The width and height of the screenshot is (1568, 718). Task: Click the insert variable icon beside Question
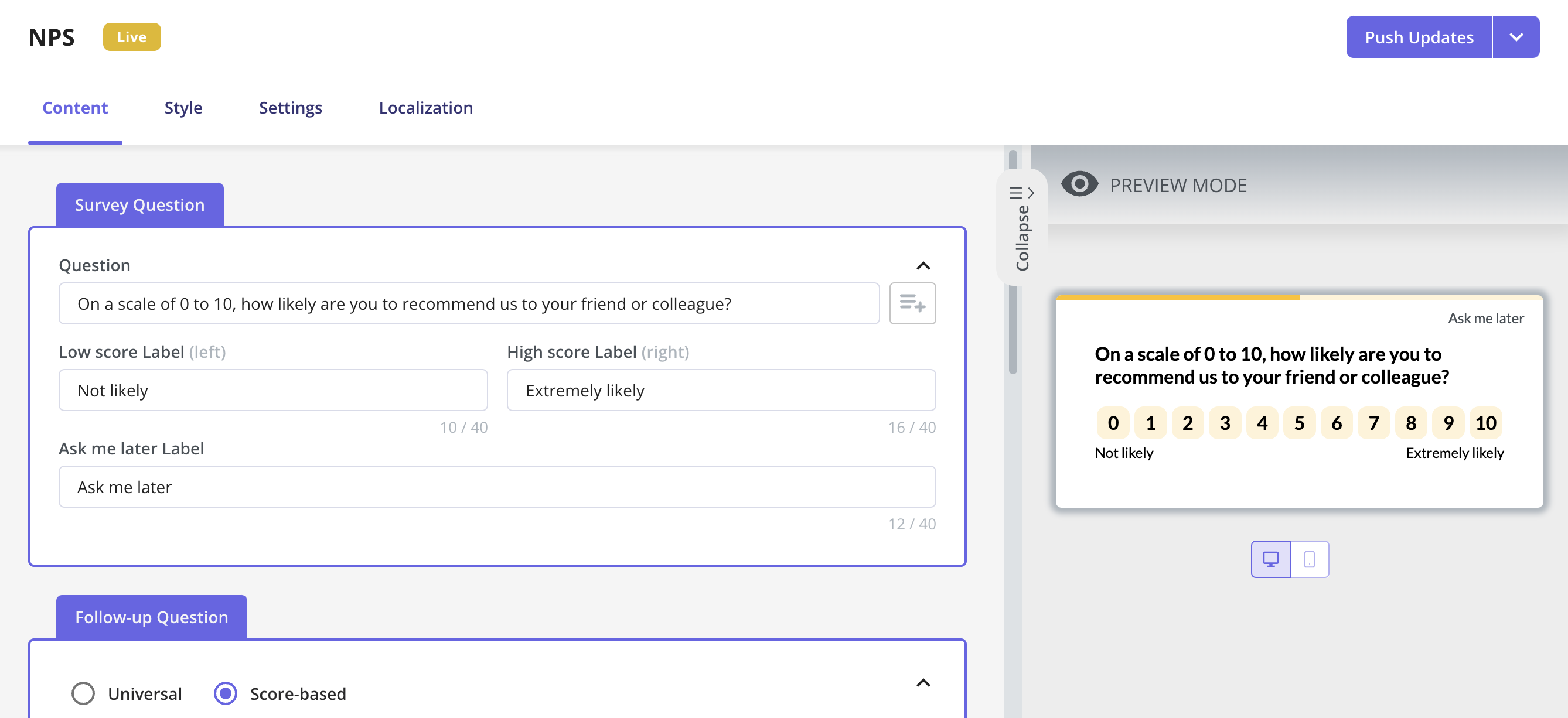(912, 303)
